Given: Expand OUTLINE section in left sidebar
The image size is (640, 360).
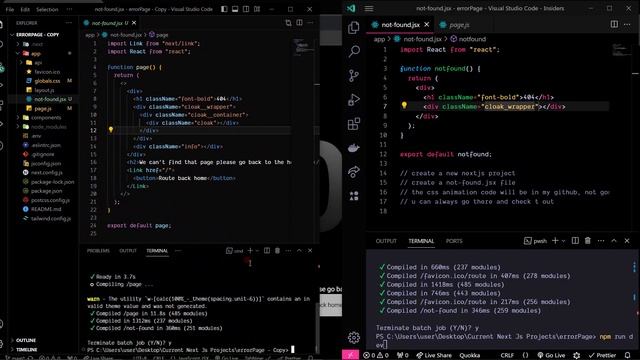Looking at the screenshot, I should (x=26, y=340).
